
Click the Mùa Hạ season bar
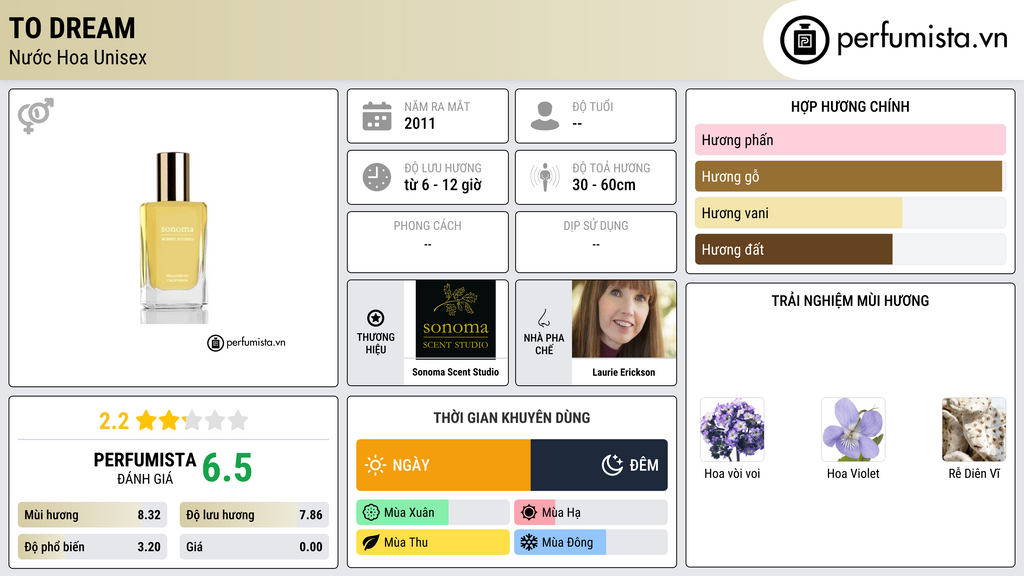pos(591,513)
